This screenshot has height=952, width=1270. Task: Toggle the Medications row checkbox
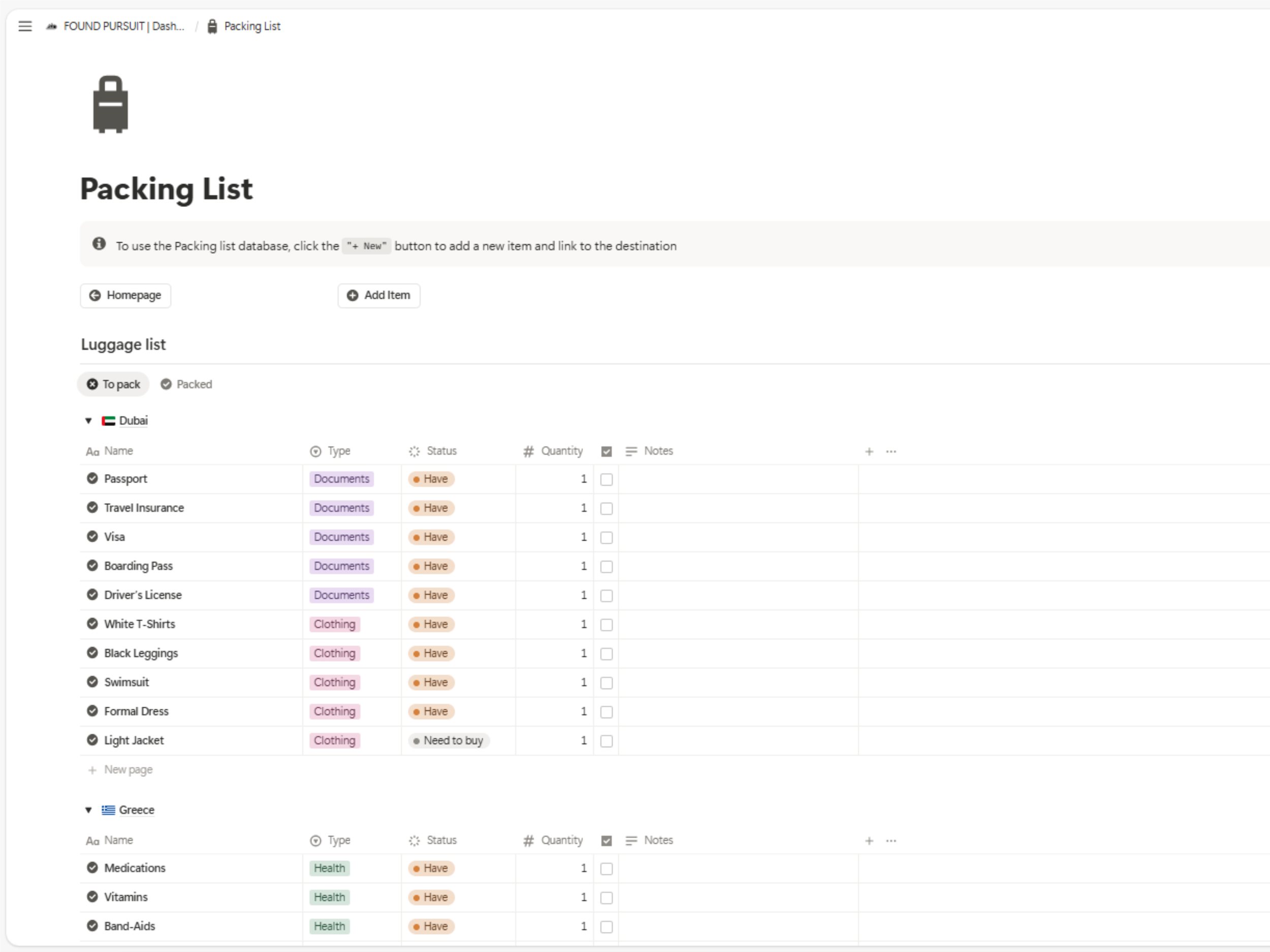click(606, 869)
